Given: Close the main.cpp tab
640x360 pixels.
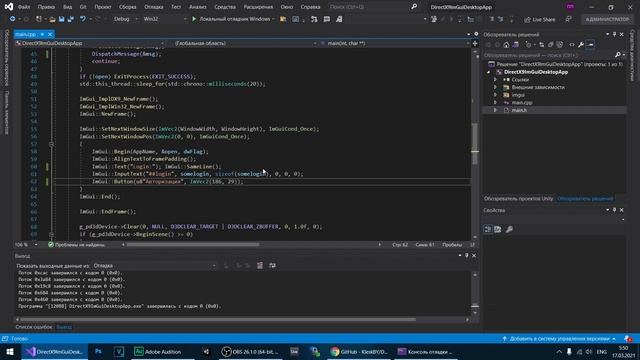Looking at the screenshot, I should click(50, 34).
